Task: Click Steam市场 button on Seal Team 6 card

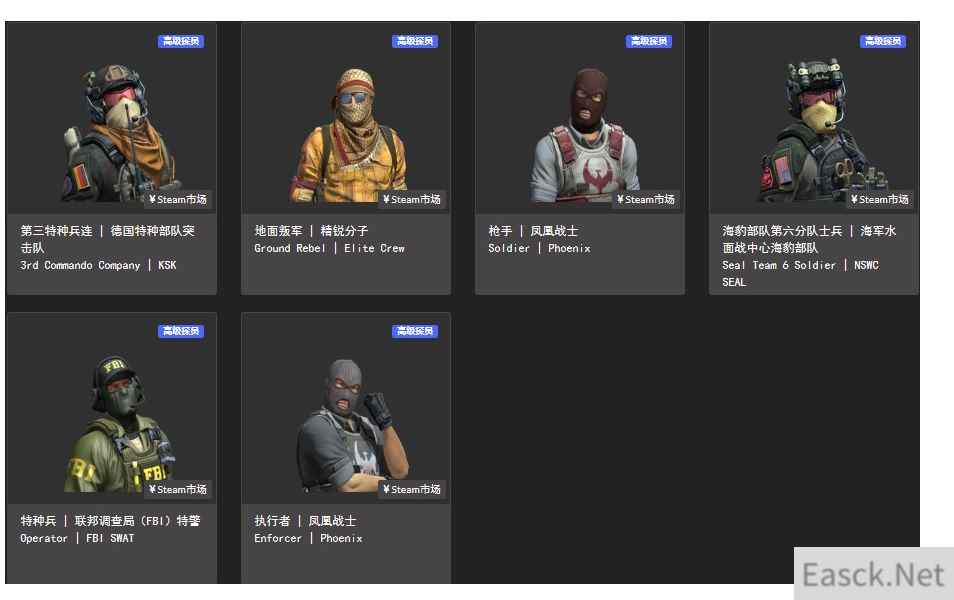Action: [x=880, y=200]
